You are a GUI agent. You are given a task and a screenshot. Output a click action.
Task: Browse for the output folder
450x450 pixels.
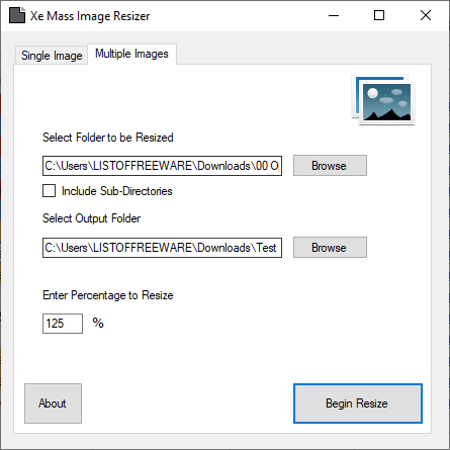(330, 247)
